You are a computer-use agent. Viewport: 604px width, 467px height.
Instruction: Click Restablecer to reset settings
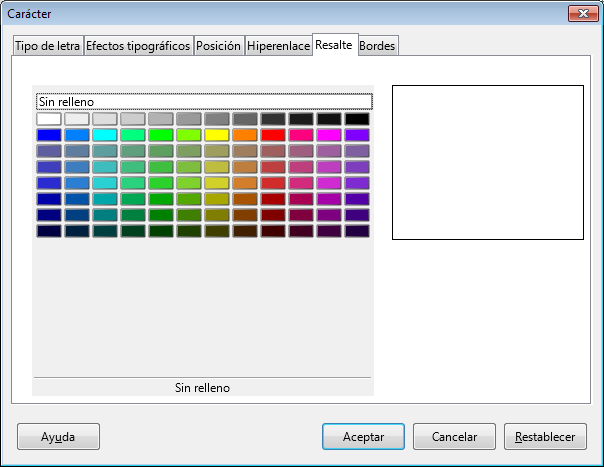click(544, 437)
